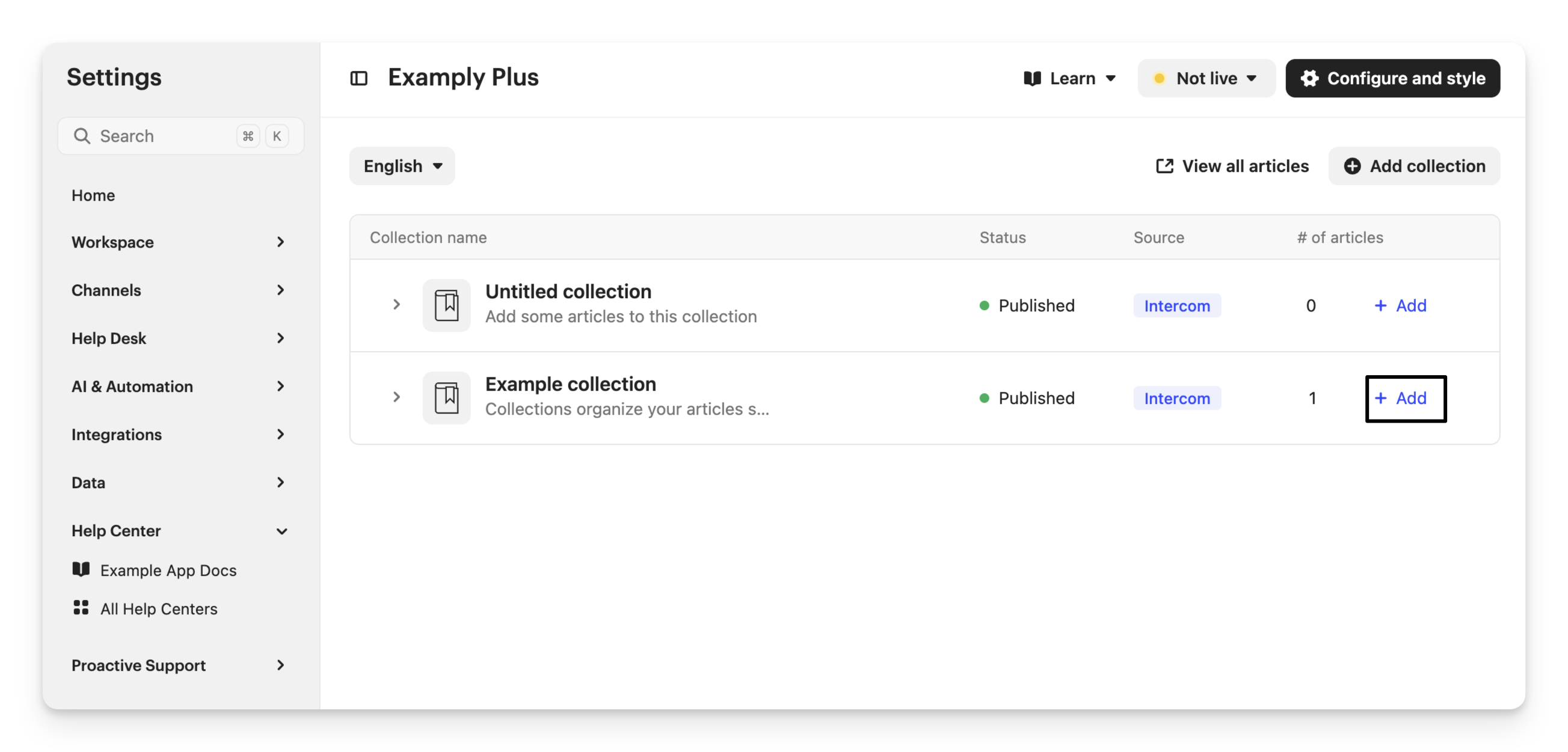Add an article to Untitled collection

[x=1400, y=305]
